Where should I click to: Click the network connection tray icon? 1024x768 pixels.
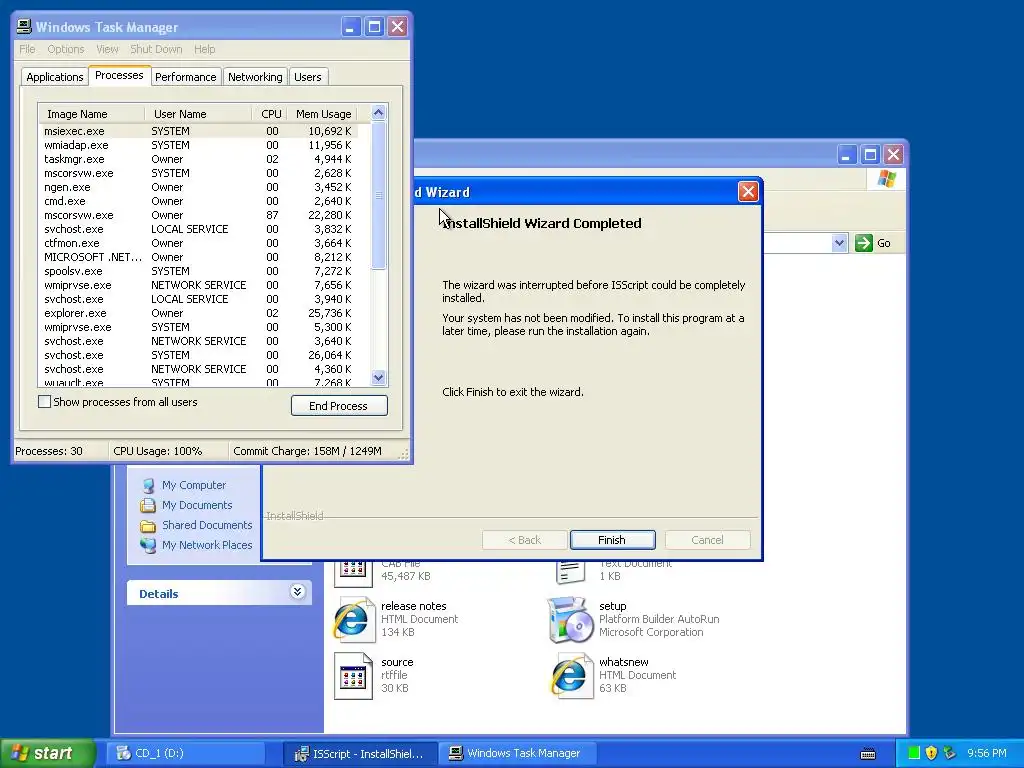point(950,753)
